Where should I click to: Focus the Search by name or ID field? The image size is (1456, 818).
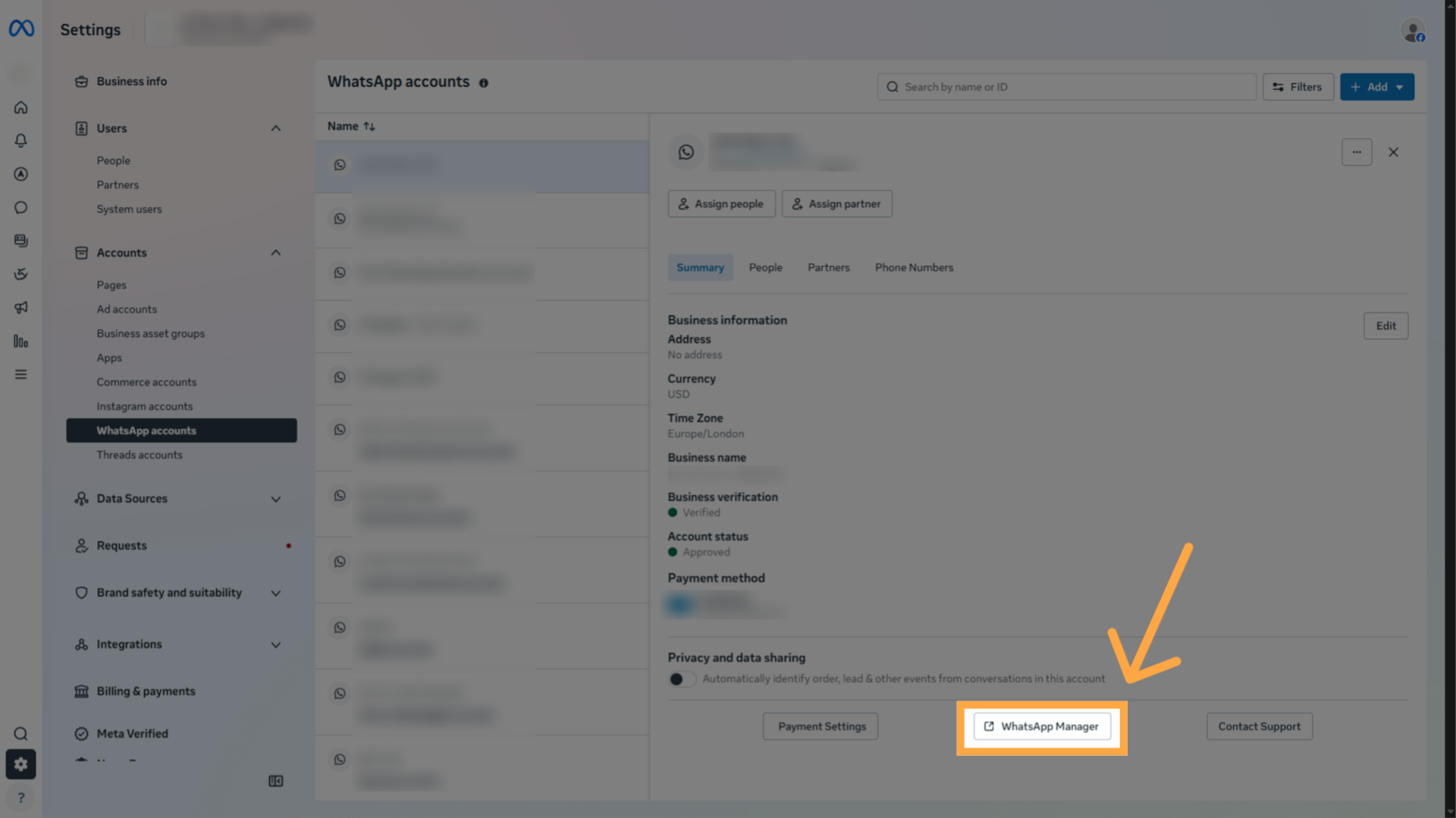[x=1066, y=86]
